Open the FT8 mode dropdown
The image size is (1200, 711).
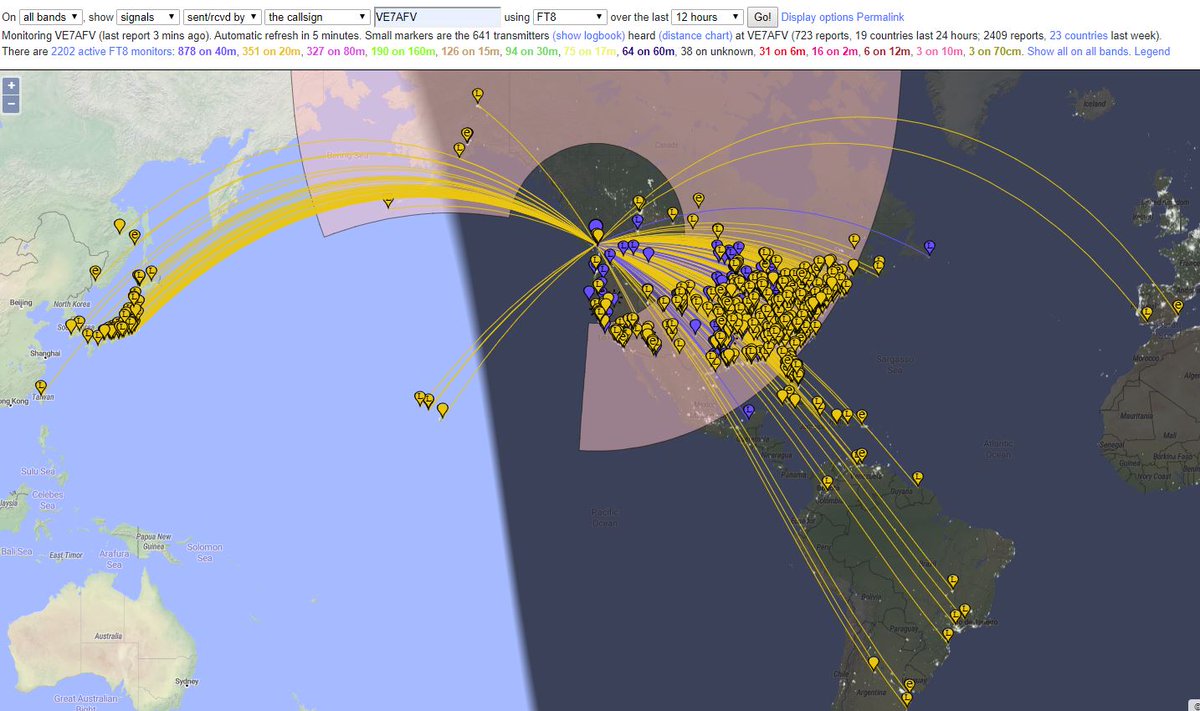[571, 18]
